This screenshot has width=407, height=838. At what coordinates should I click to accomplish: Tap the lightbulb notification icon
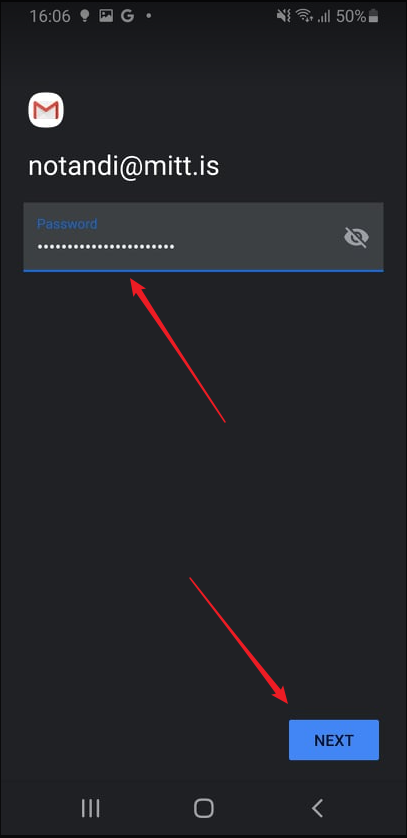coord(84,16)
